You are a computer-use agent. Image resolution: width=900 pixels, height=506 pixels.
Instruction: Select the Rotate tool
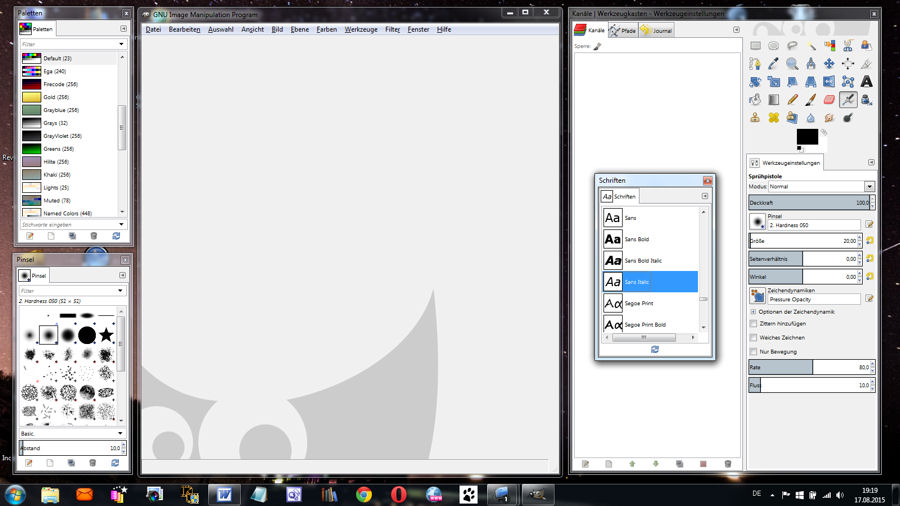click(755, 82)
